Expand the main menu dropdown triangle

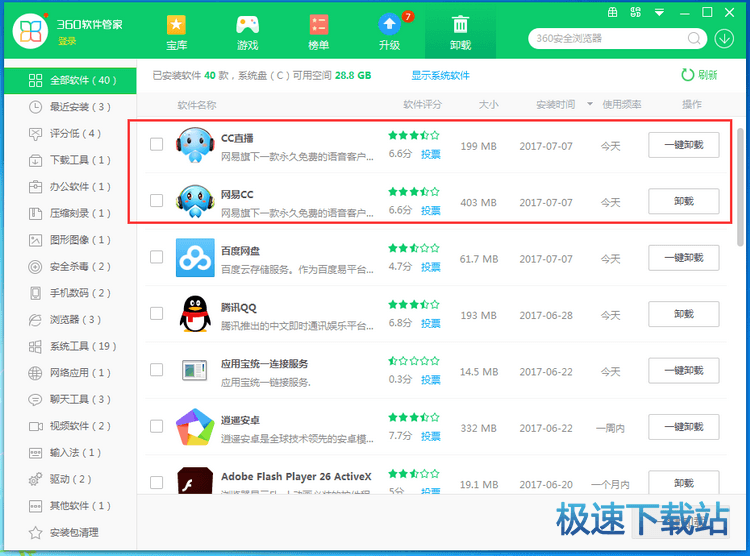coord(659,13)
